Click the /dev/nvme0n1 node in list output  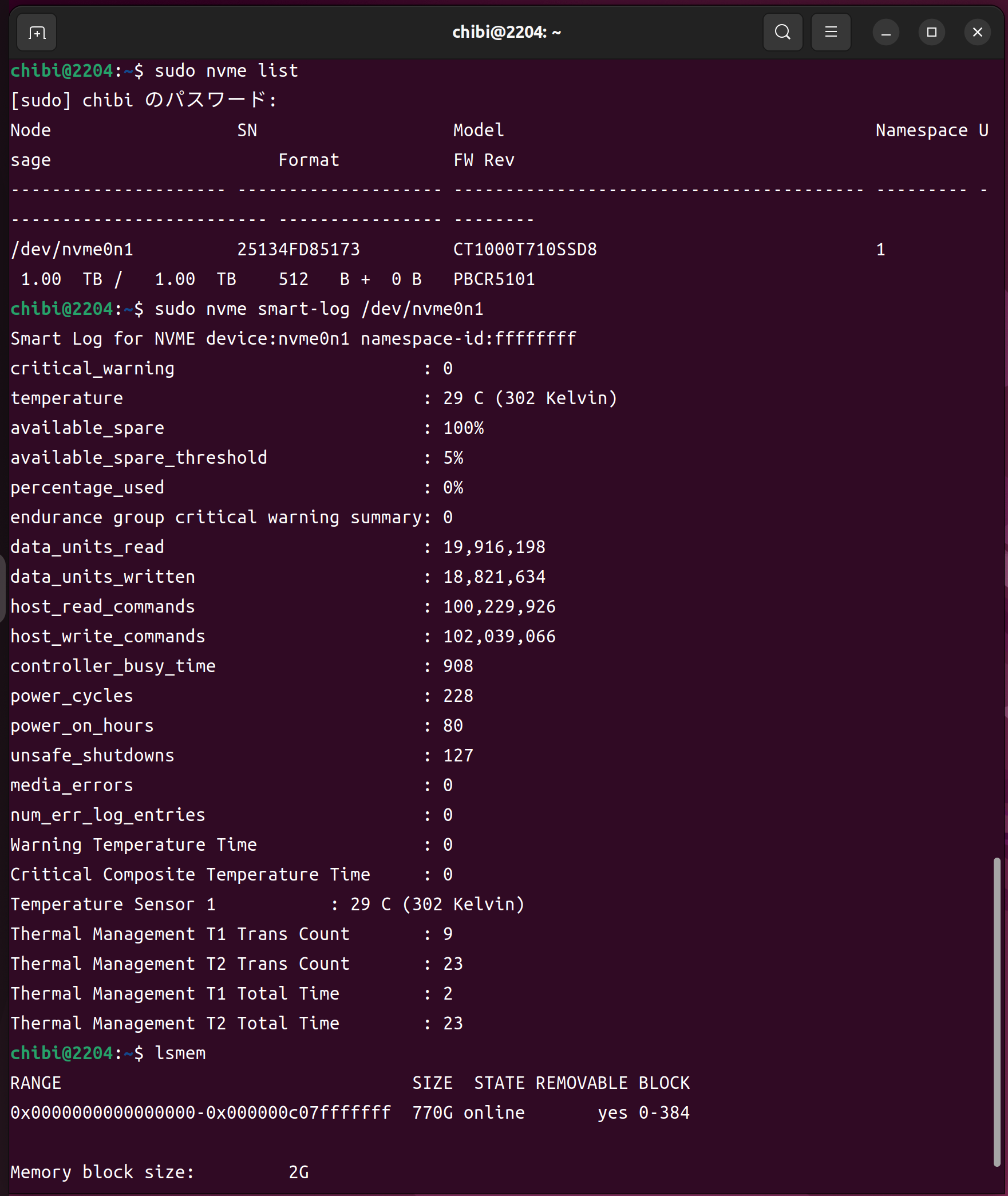tap(72, 249)
